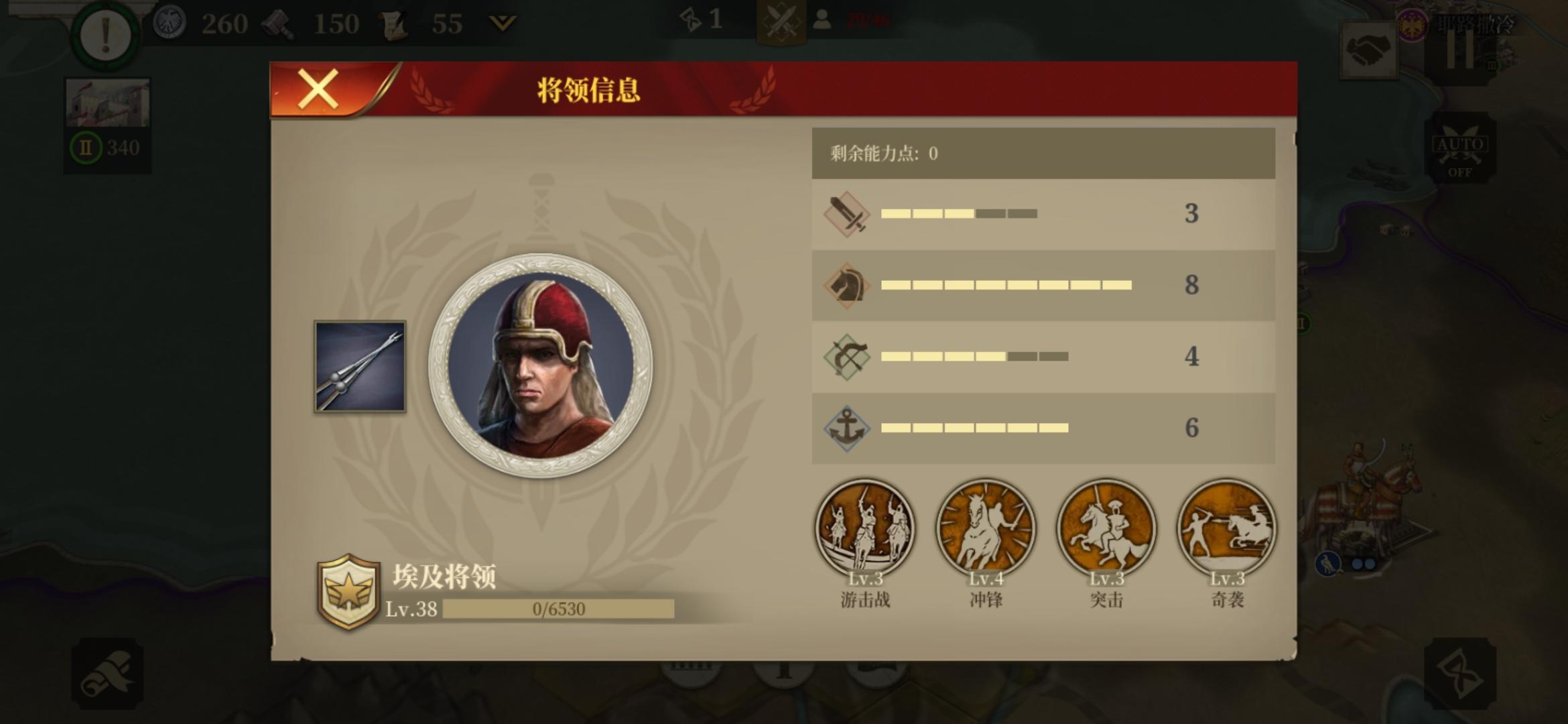Click the hourglass end turn button

coord(1460,674)
